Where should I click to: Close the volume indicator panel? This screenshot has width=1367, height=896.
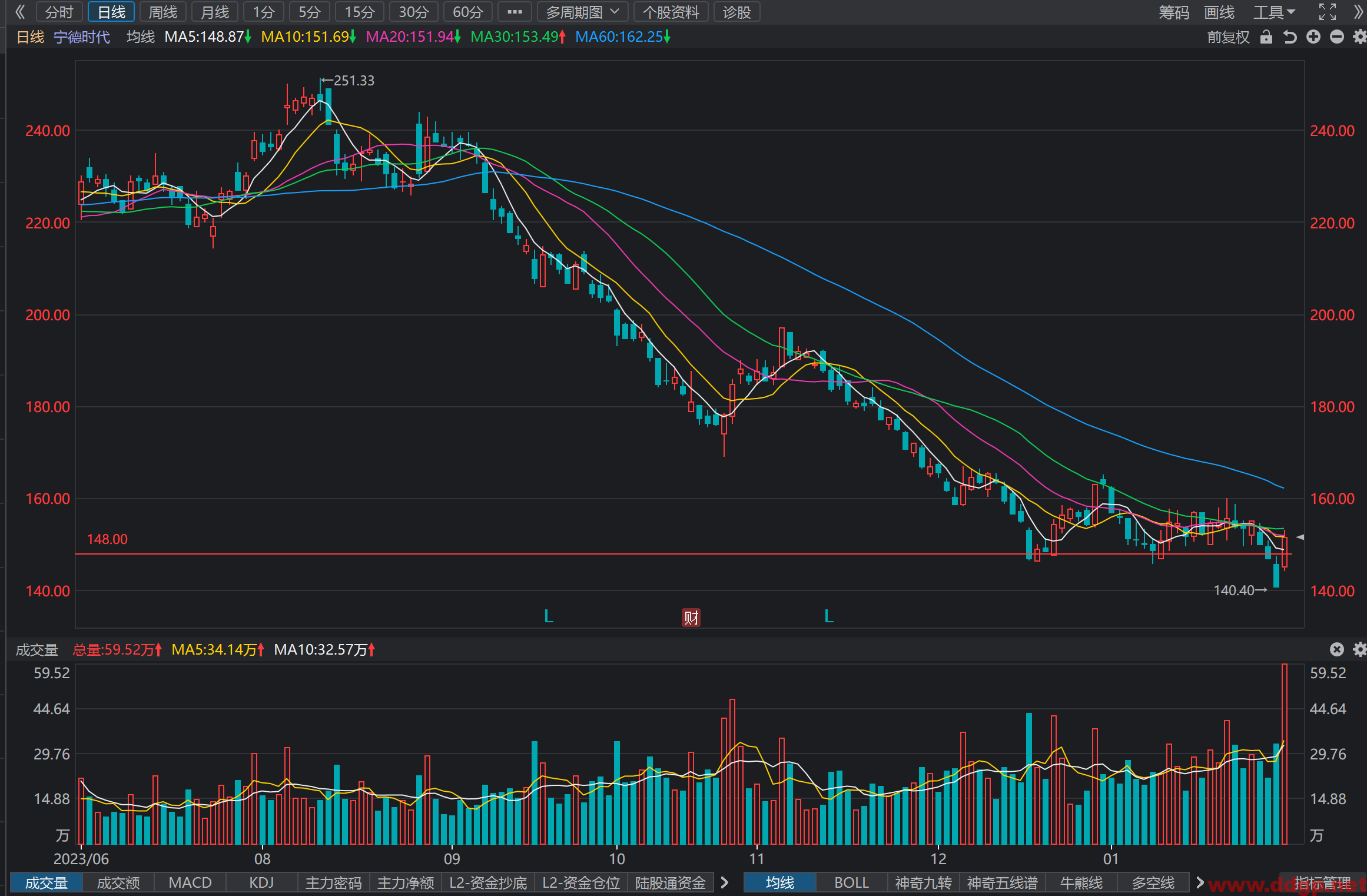(1337, 649)
